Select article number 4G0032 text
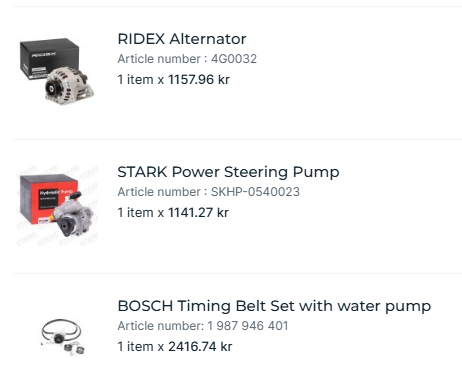Viewport: 462px width, 388px height. click(234, 59)
